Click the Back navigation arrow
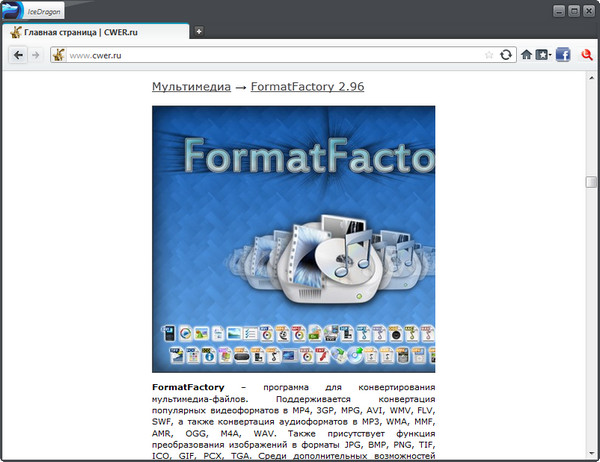This screenshot has height=462, width=600. coord(18,54)
